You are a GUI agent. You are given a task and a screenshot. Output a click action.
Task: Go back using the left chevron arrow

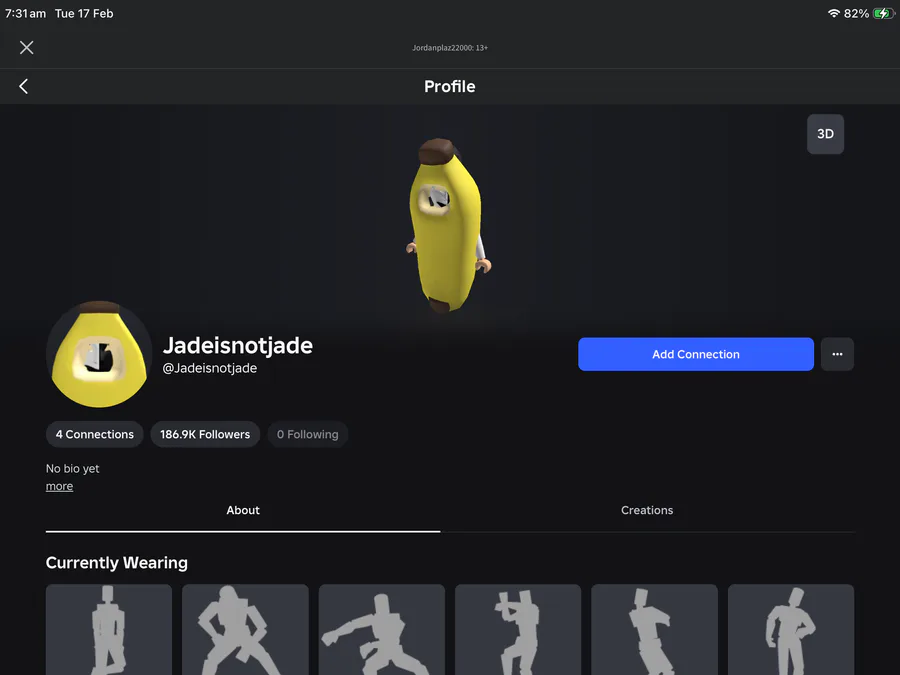[24, 87]
